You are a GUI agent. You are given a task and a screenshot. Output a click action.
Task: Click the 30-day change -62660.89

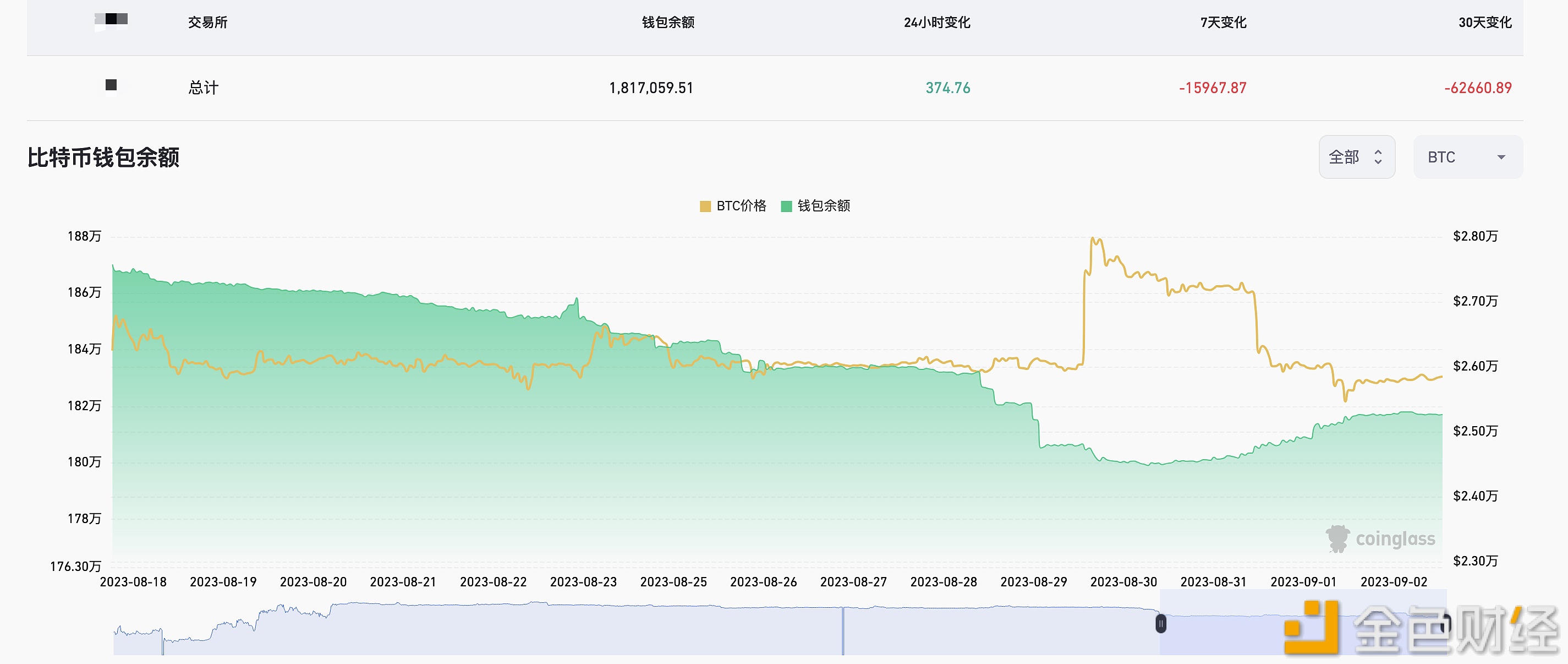point(1478,88)
